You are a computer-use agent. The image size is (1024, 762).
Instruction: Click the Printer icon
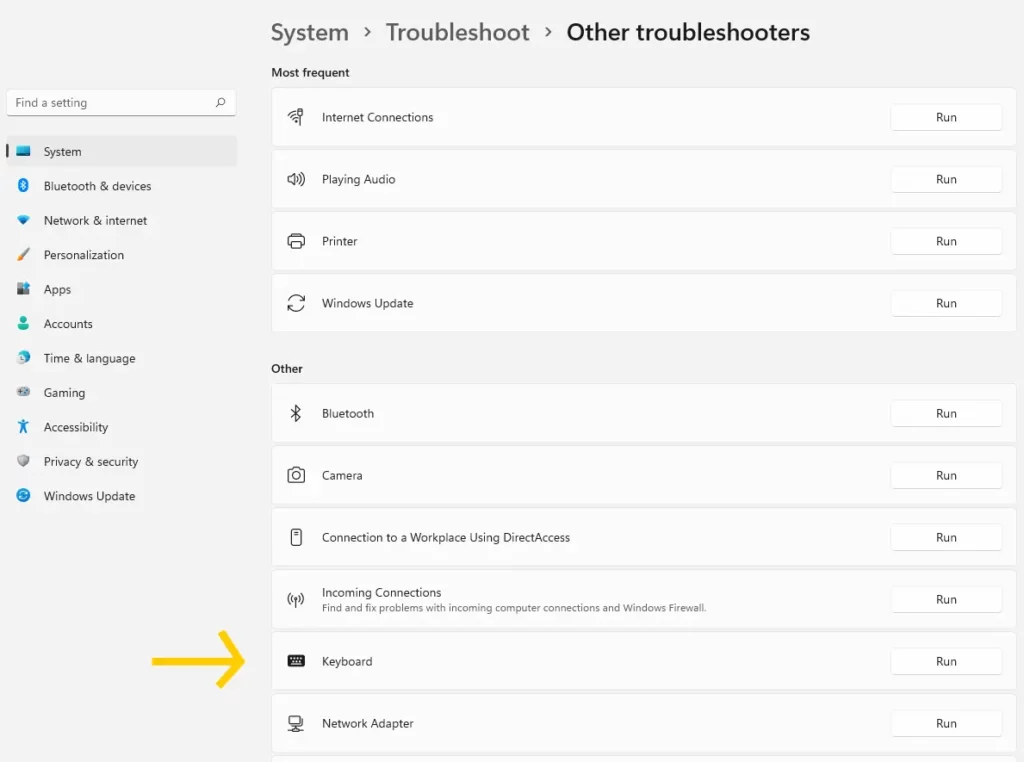pos(296,241)
